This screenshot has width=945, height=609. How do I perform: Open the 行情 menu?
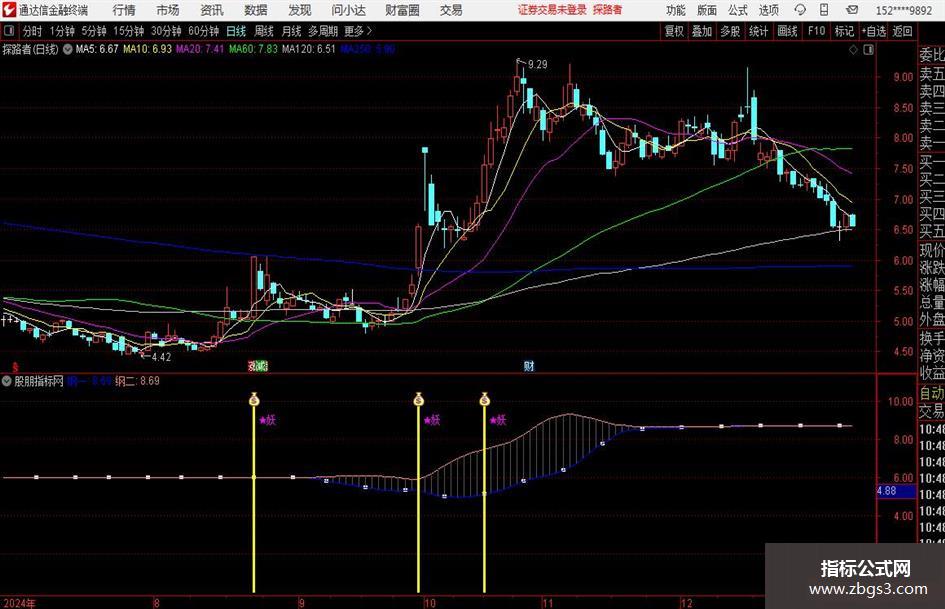pos(124,10)
